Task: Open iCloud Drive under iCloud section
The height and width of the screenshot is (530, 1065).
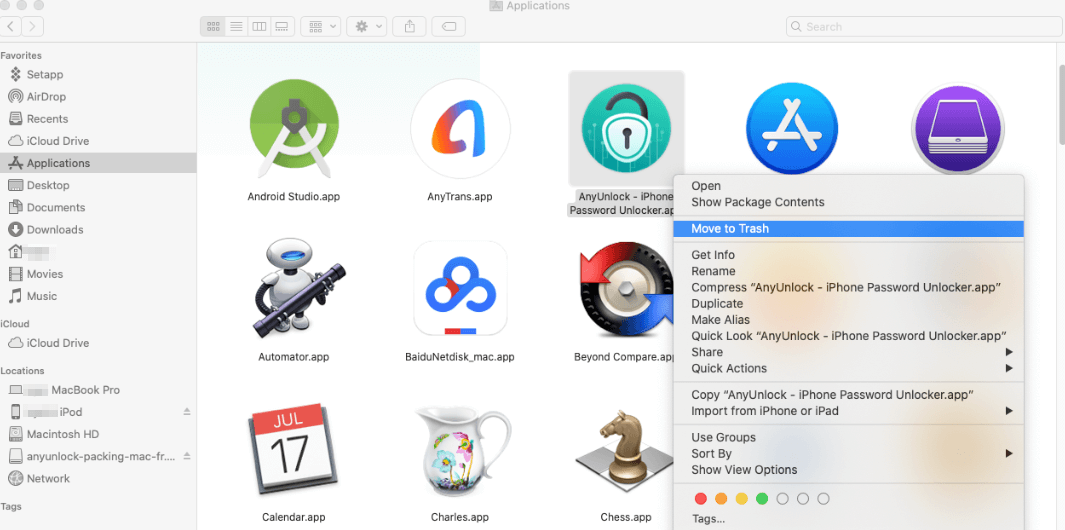Action: tap(98, 343)
